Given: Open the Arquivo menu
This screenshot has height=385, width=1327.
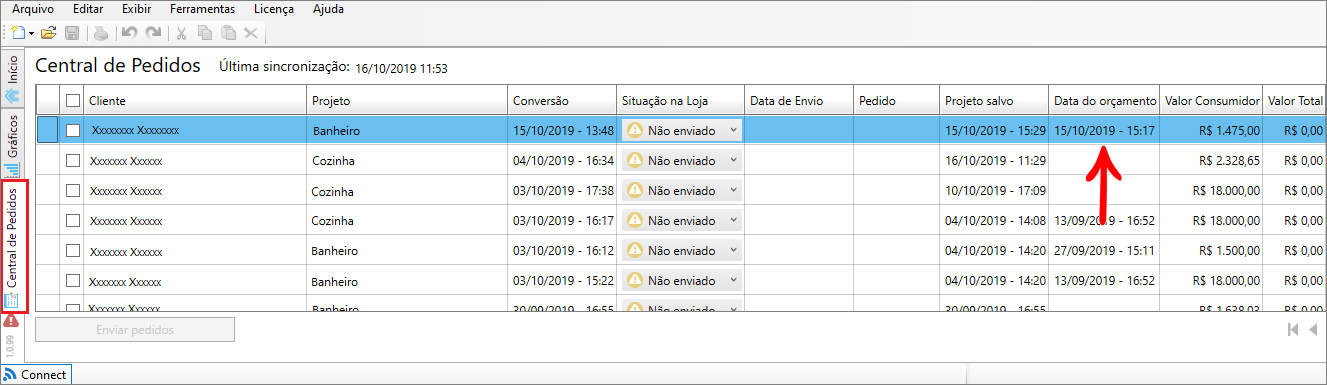Looking at the screenshot, I should pyautogui.click(x=32, y=9).
